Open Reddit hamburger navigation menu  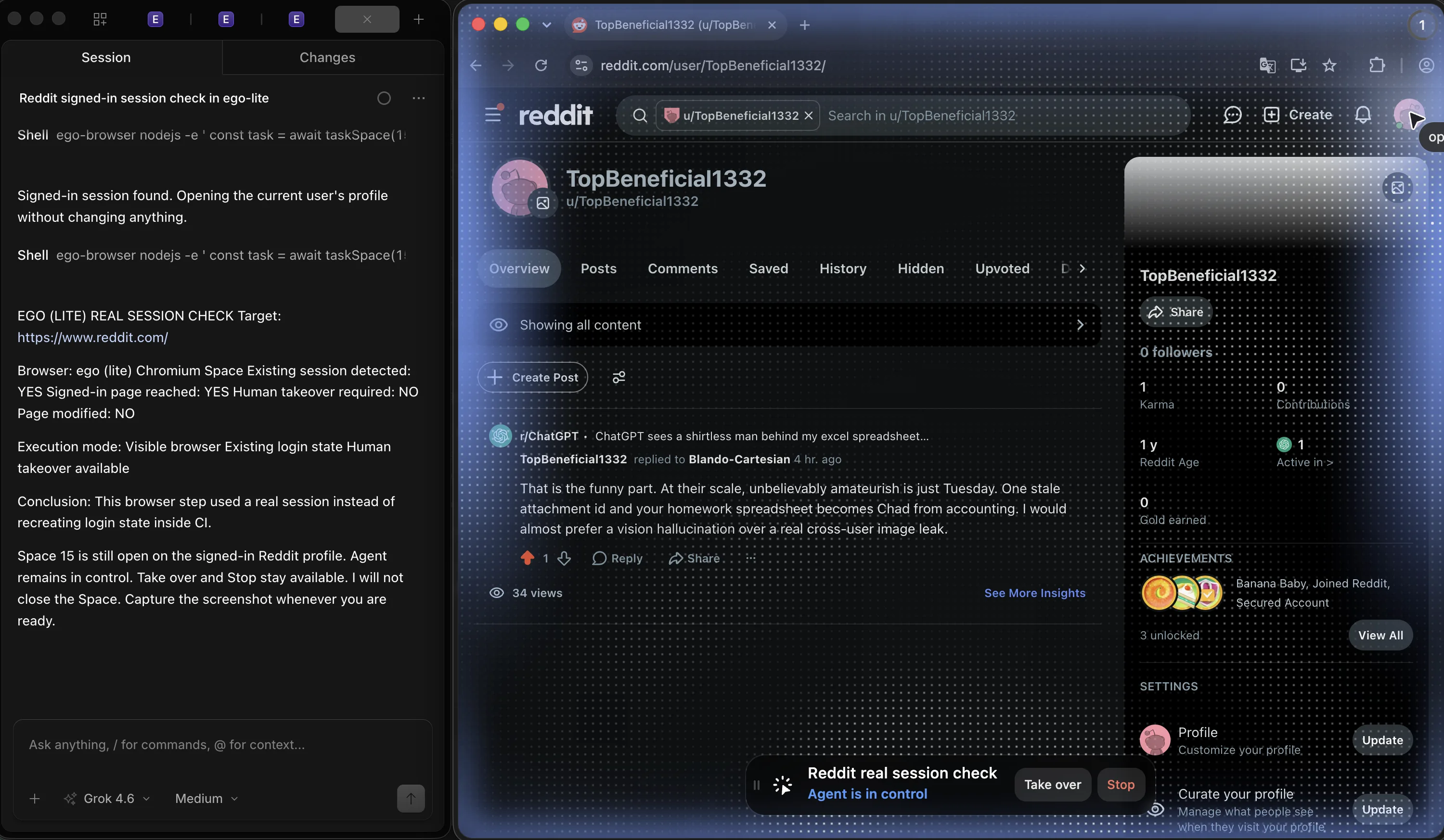(493, 115)
